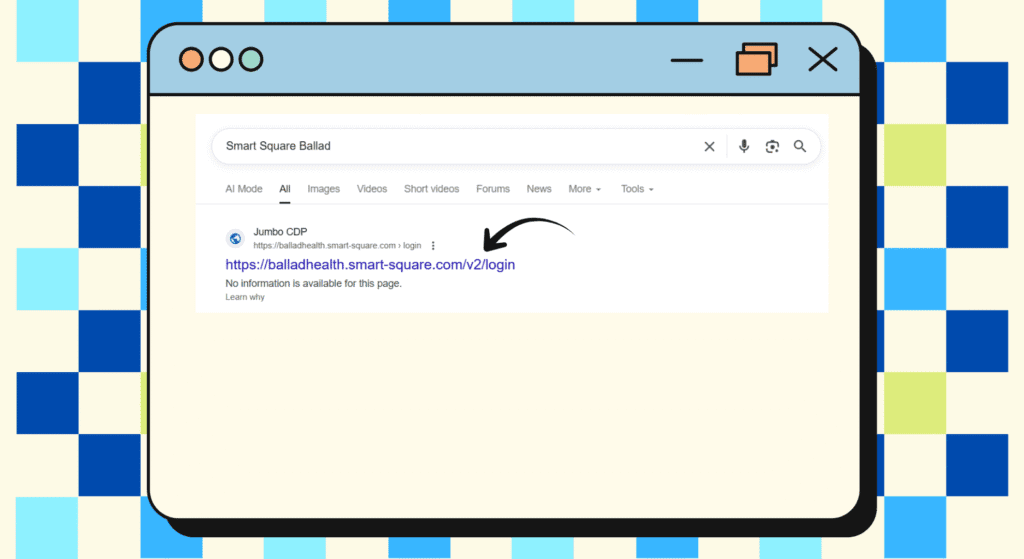This screenshot has width=1024, height=559.
Task: Switch to the Forums tab
Action: (493, 189)
